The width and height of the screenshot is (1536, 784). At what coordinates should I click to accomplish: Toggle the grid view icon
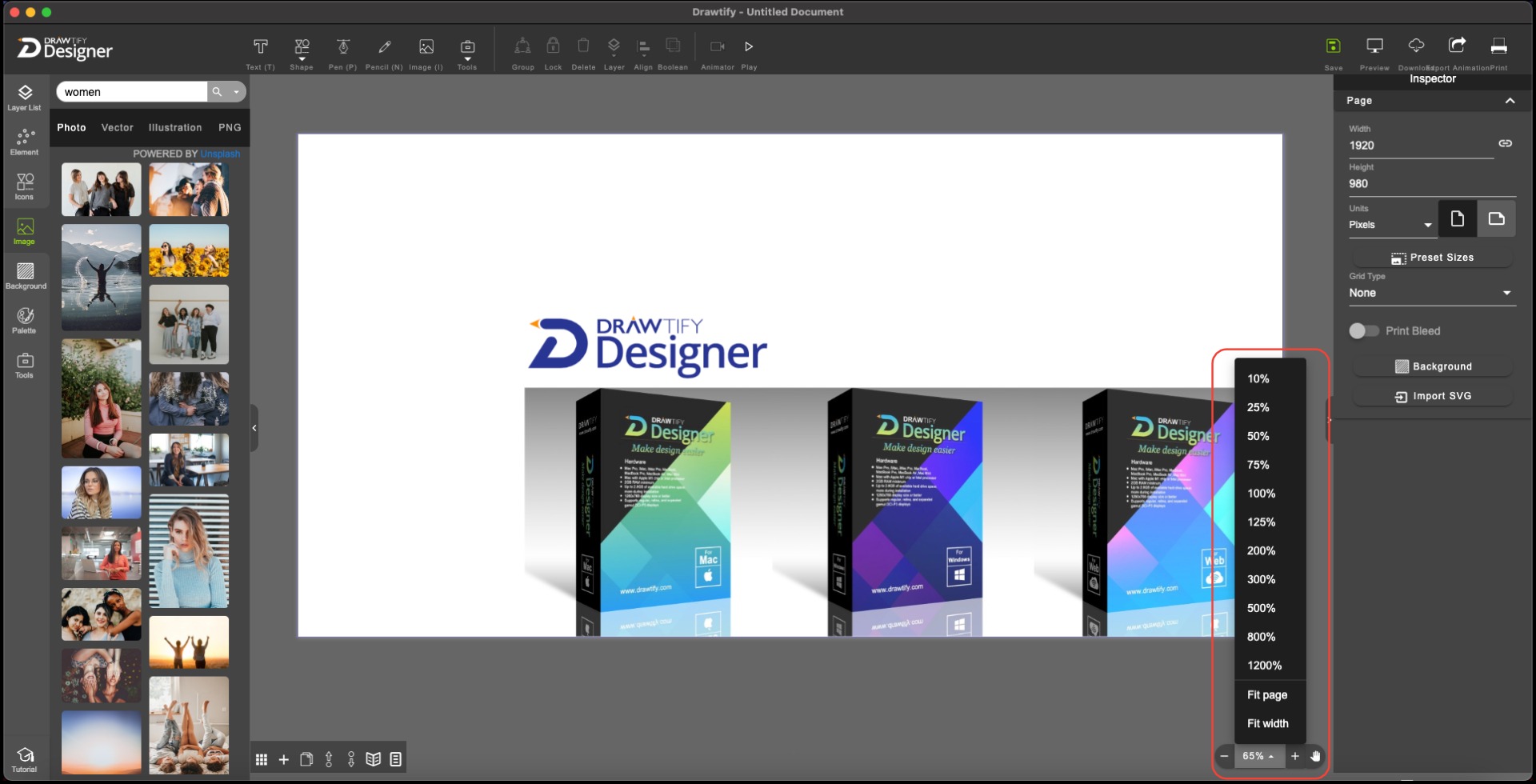click(262, 759)
